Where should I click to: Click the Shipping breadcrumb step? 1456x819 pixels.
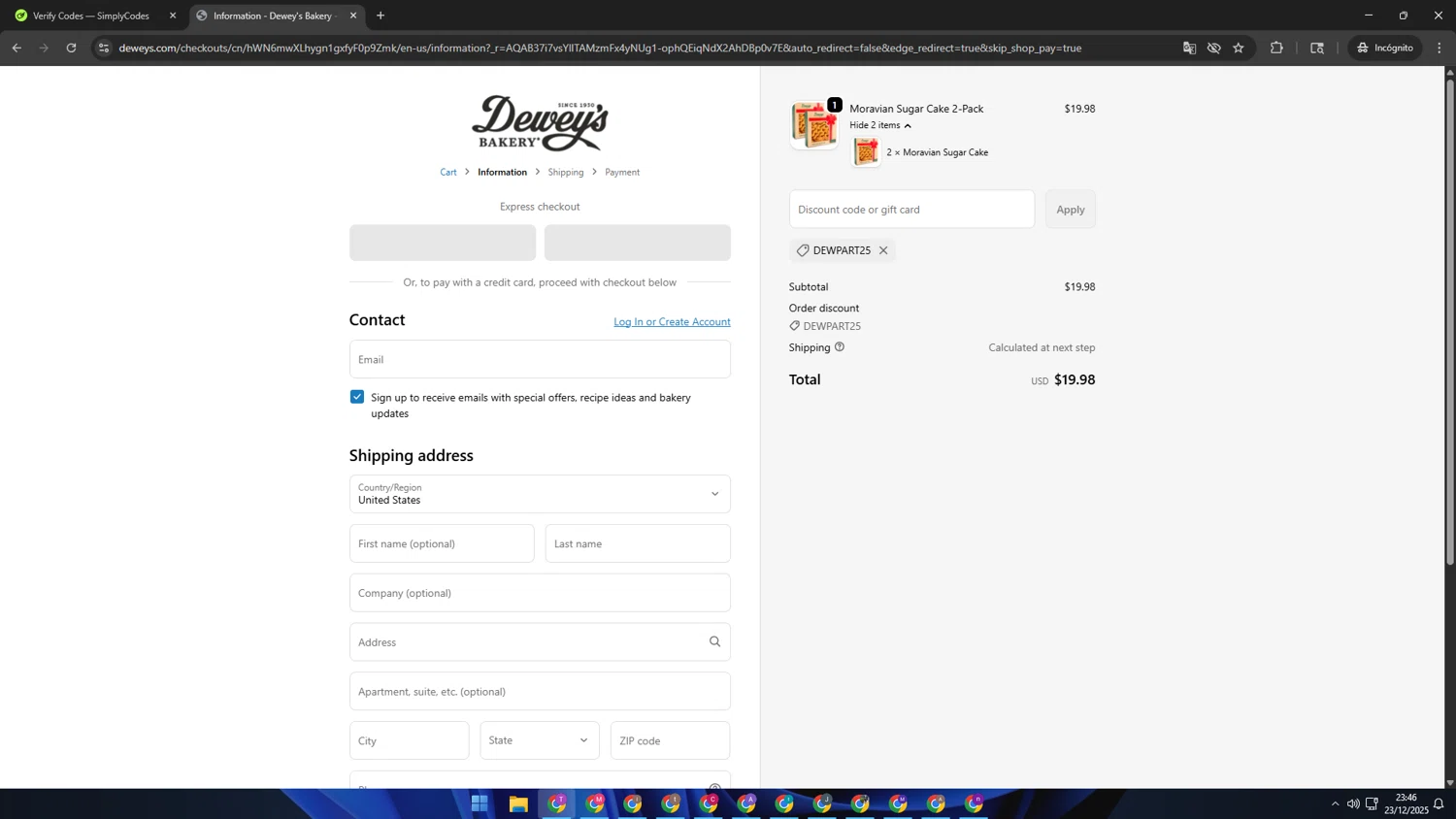point(566,172)
